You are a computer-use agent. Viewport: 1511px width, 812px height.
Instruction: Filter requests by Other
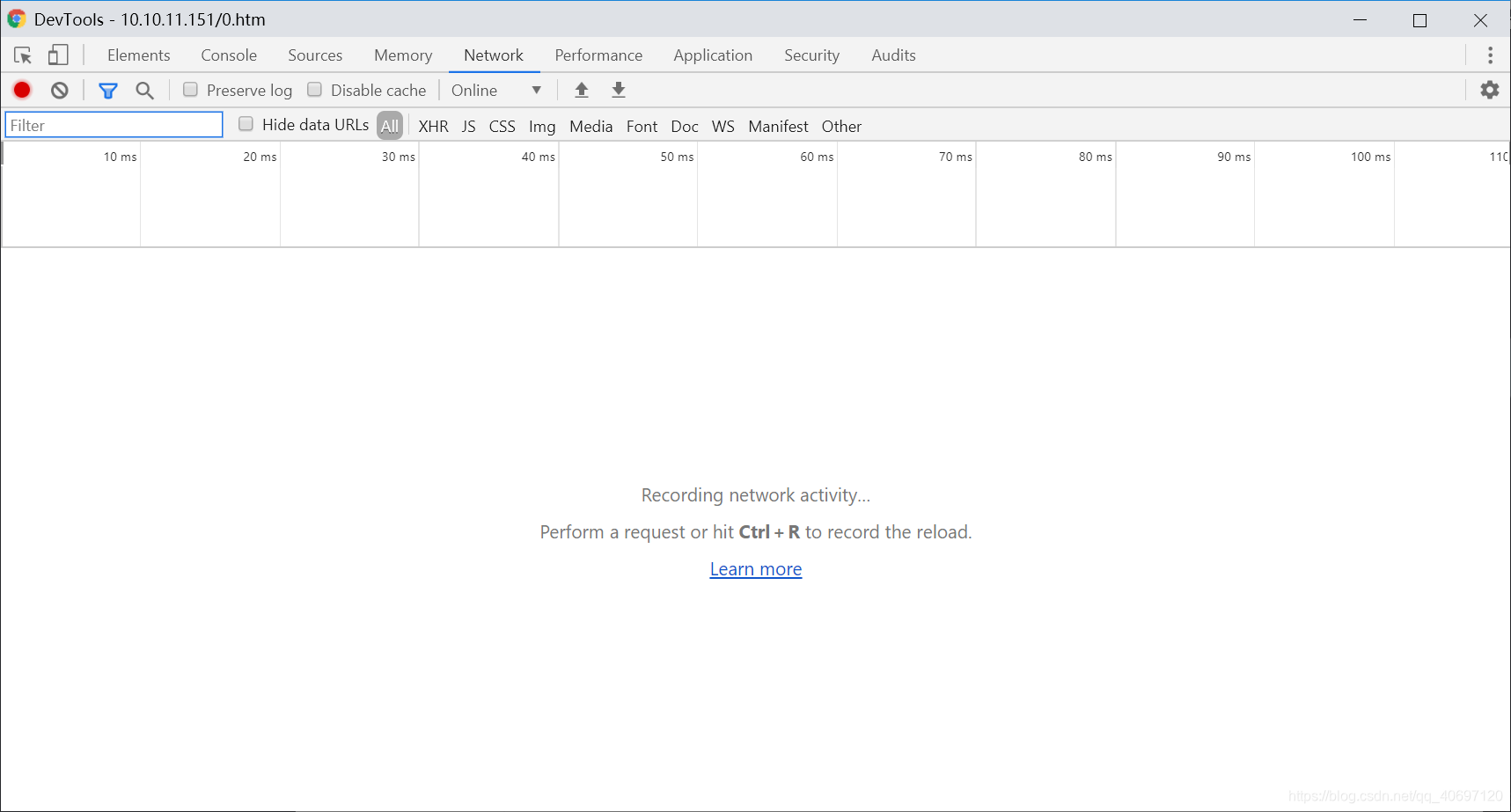[841, 126]
